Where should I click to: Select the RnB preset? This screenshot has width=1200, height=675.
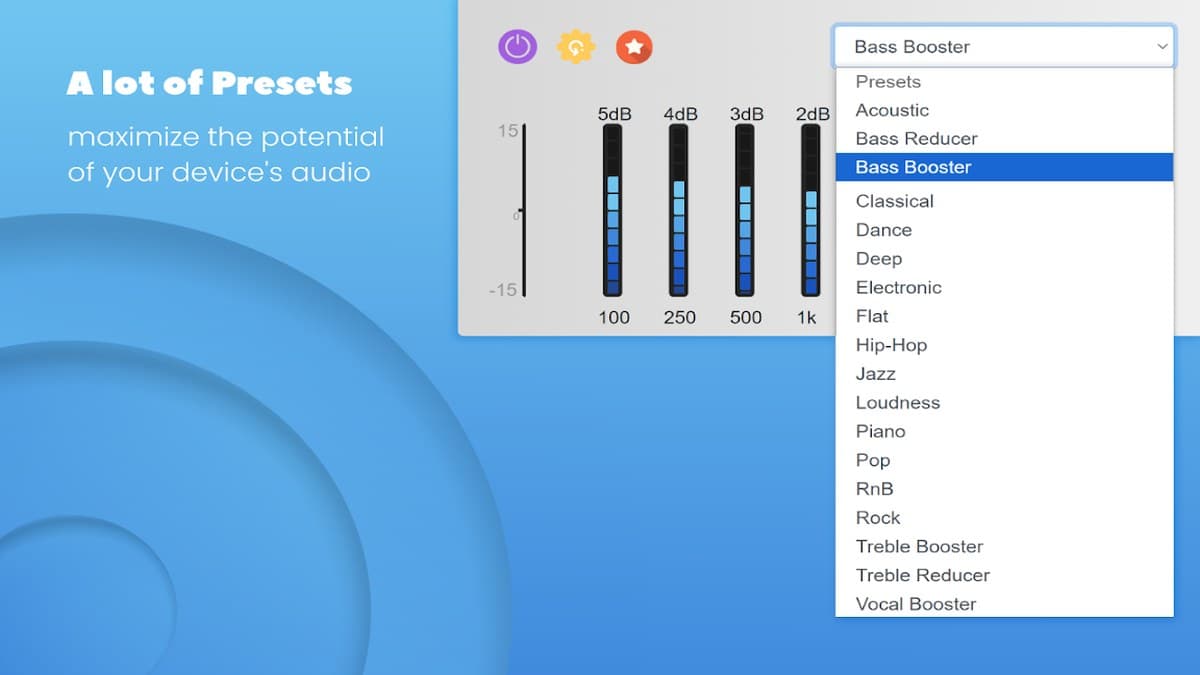tap(1004, 489)
